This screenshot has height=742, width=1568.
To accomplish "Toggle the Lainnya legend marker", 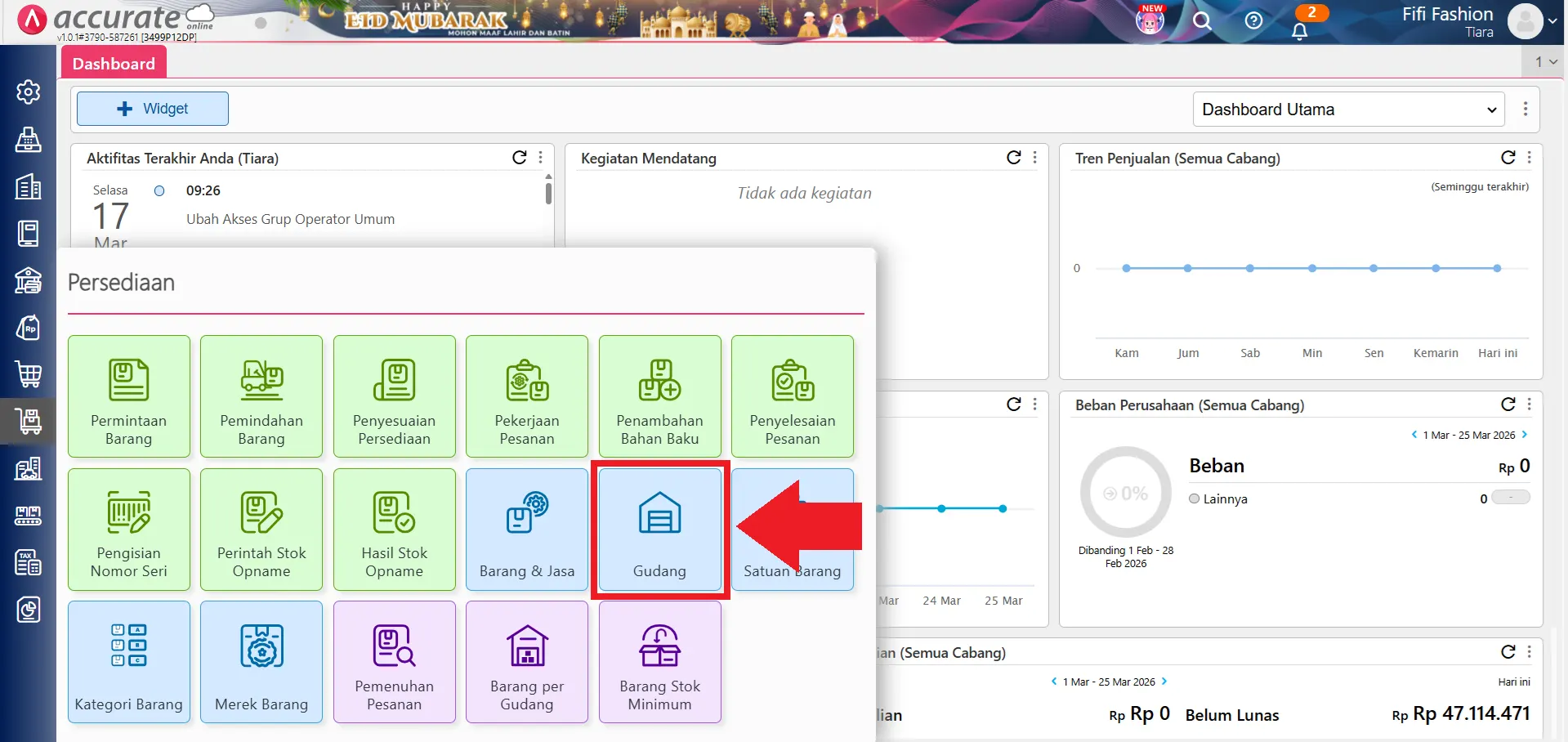I will pos(1194,498).
